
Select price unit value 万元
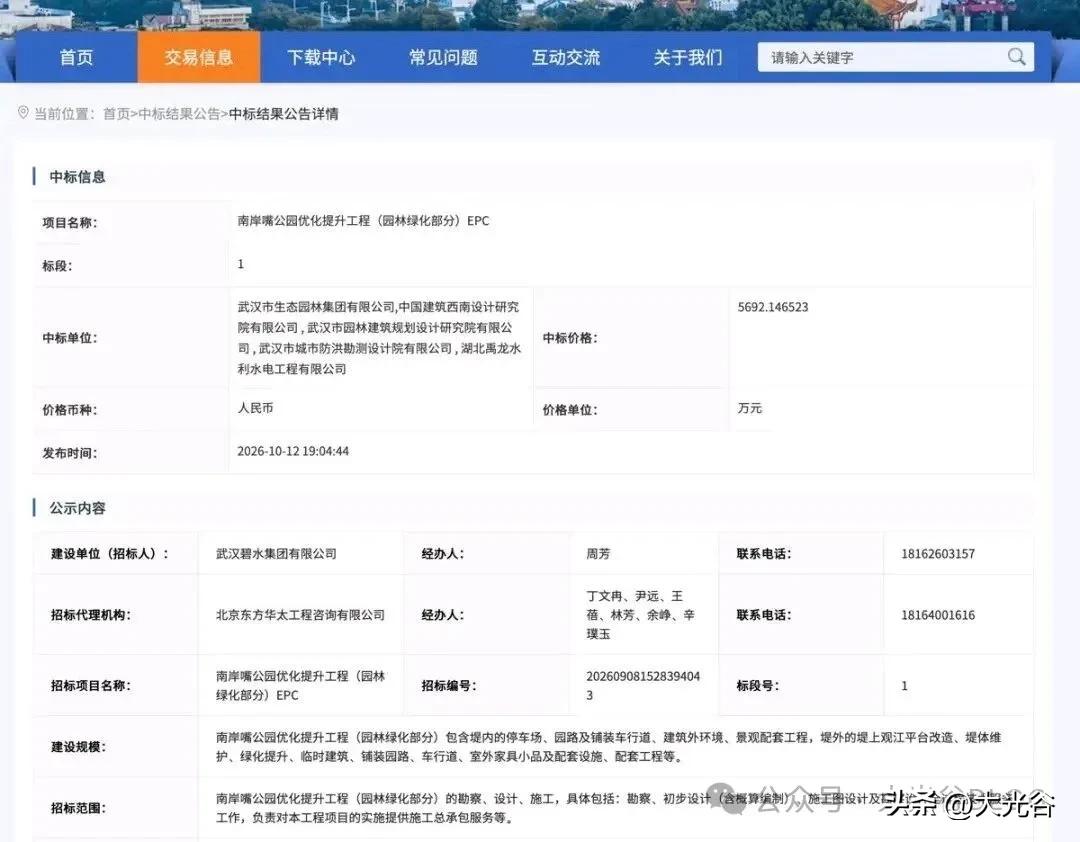coord(749,408)
